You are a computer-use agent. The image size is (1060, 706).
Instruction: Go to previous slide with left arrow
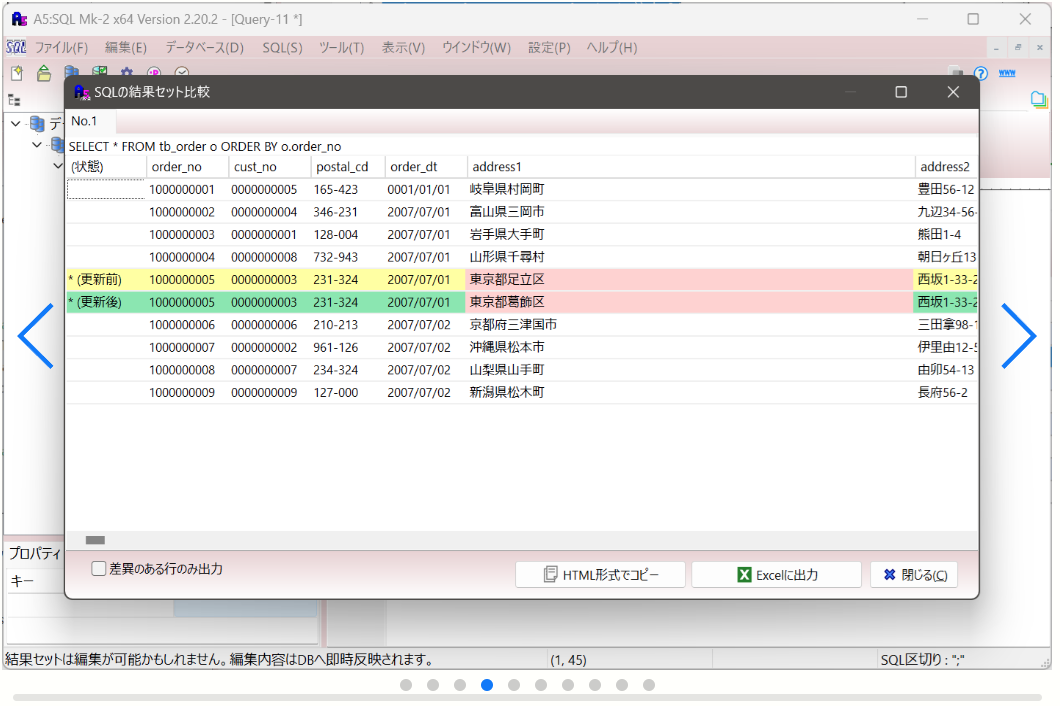pyautogui.click(x=36, y=336)
